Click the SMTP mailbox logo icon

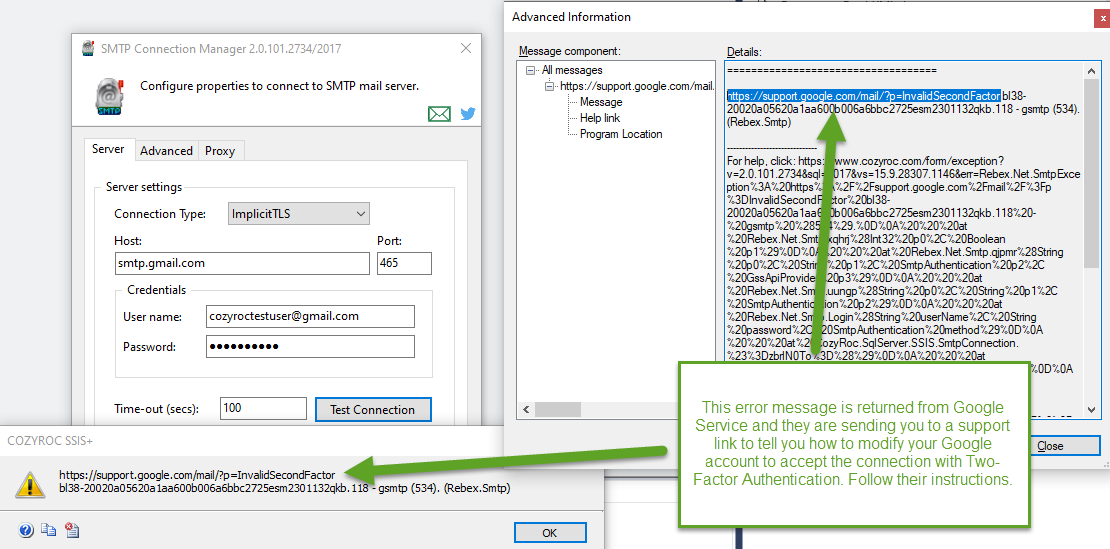coord(108,96)
